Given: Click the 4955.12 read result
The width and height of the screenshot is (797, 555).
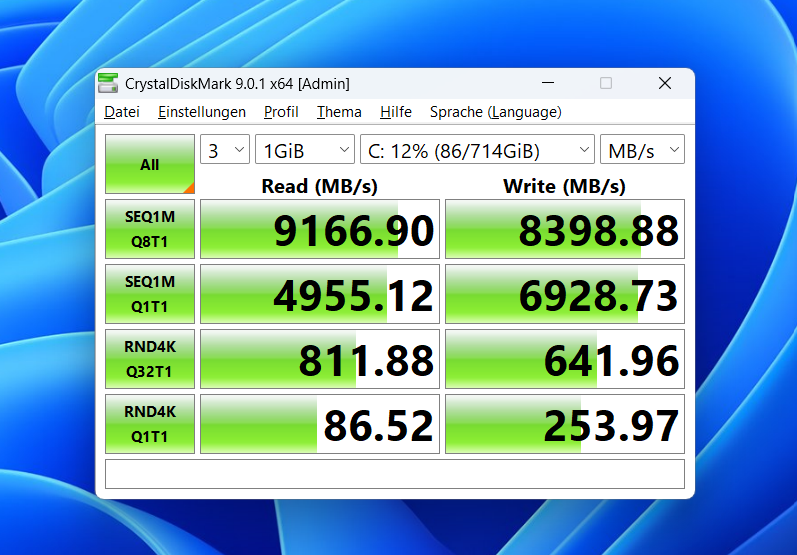Looking at the screenshot, I should [320, 294].
